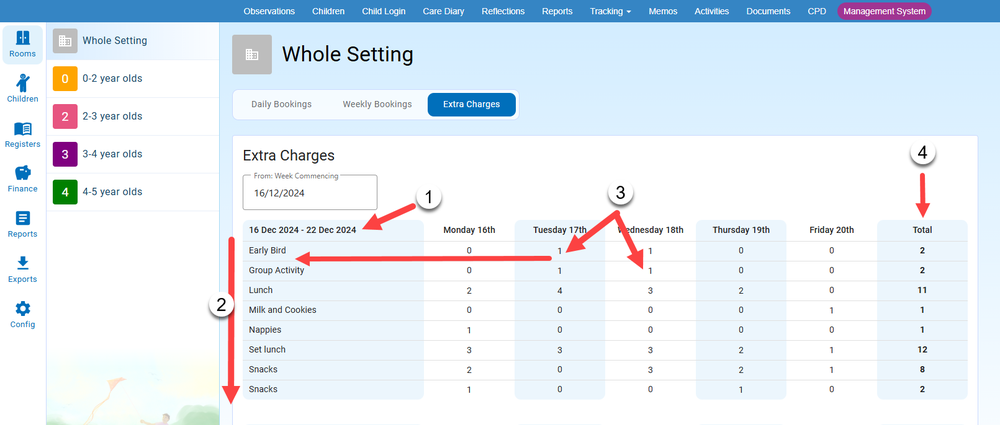This screenshot has height=425, width=1000.
Task: Select Whole Setting in room list
Action: pyautogui.click(x=133, y=41)
